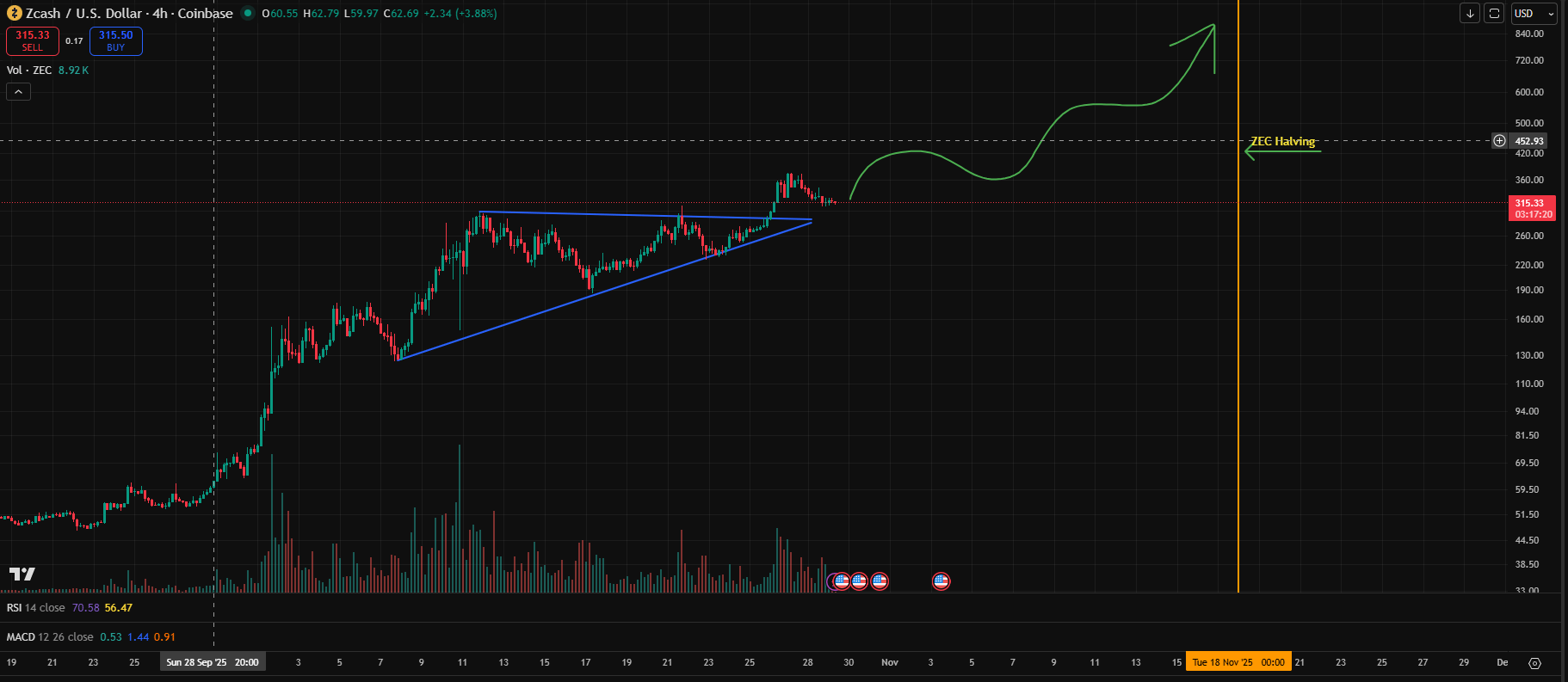Click the 315.33 SELL button

[33, 40]
